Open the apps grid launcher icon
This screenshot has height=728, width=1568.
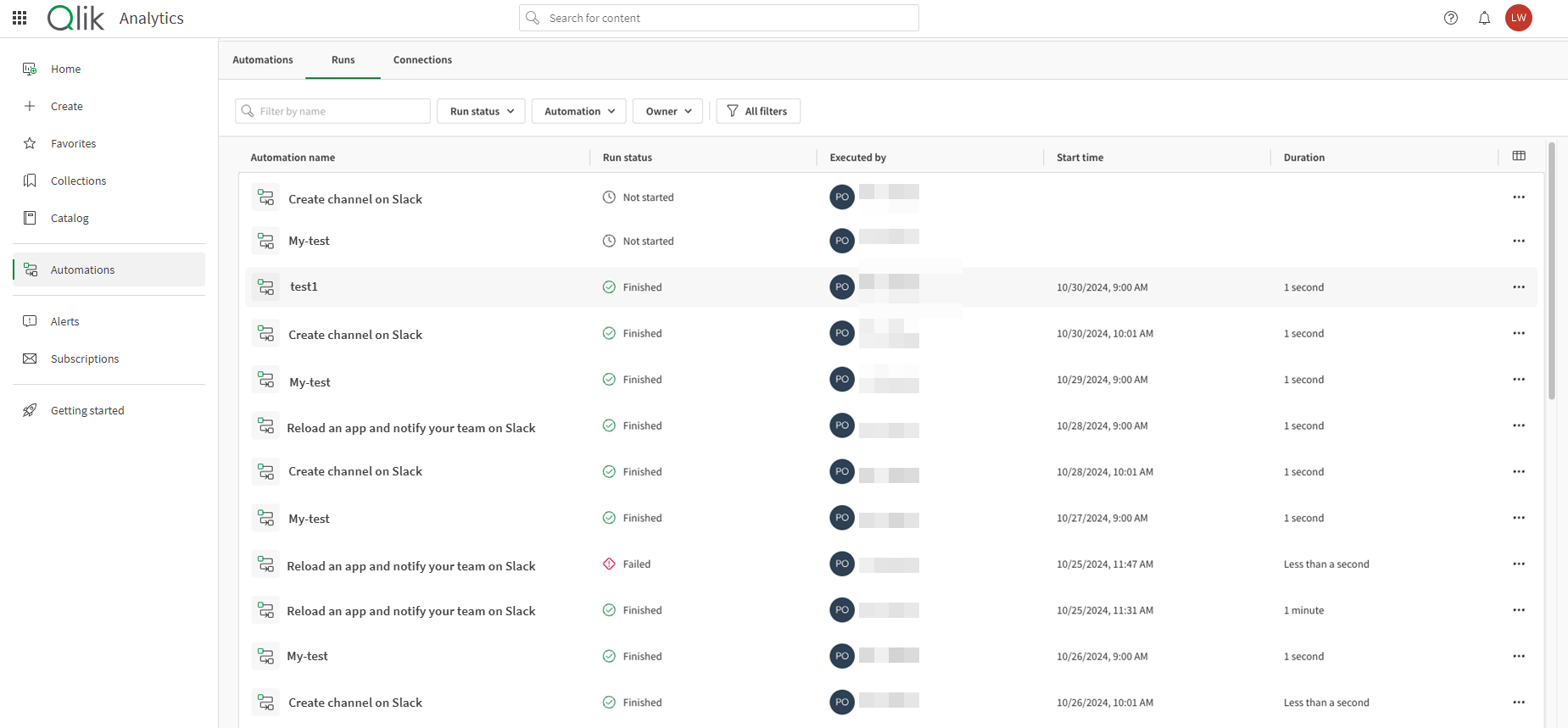[20, 18]
